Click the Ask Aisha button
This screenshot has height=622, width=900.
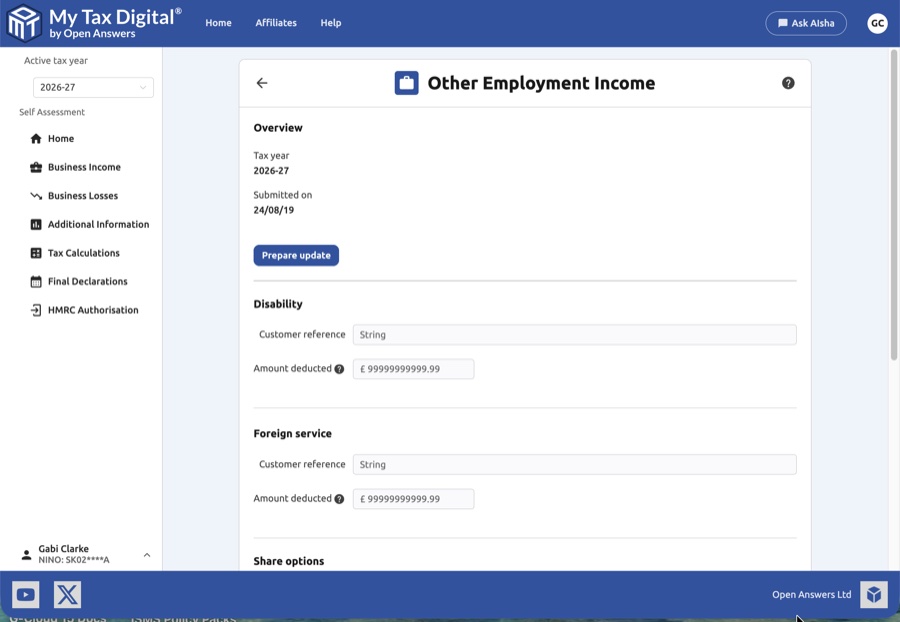806,22
